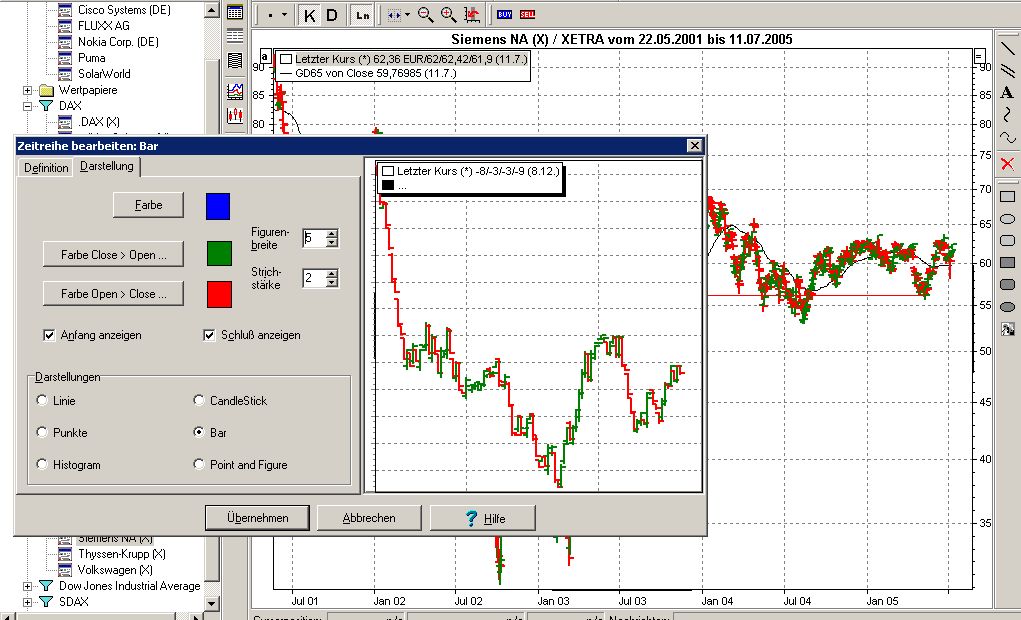Click the K toolbar button
Viewport: 1021px width, 620px height.
309,15
